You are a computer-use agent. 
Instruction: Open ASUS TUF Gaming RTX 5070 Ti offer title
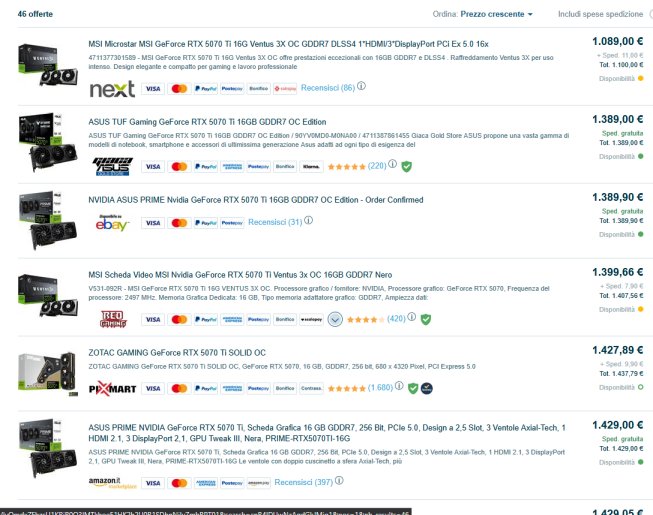click(x=207, y=122)
